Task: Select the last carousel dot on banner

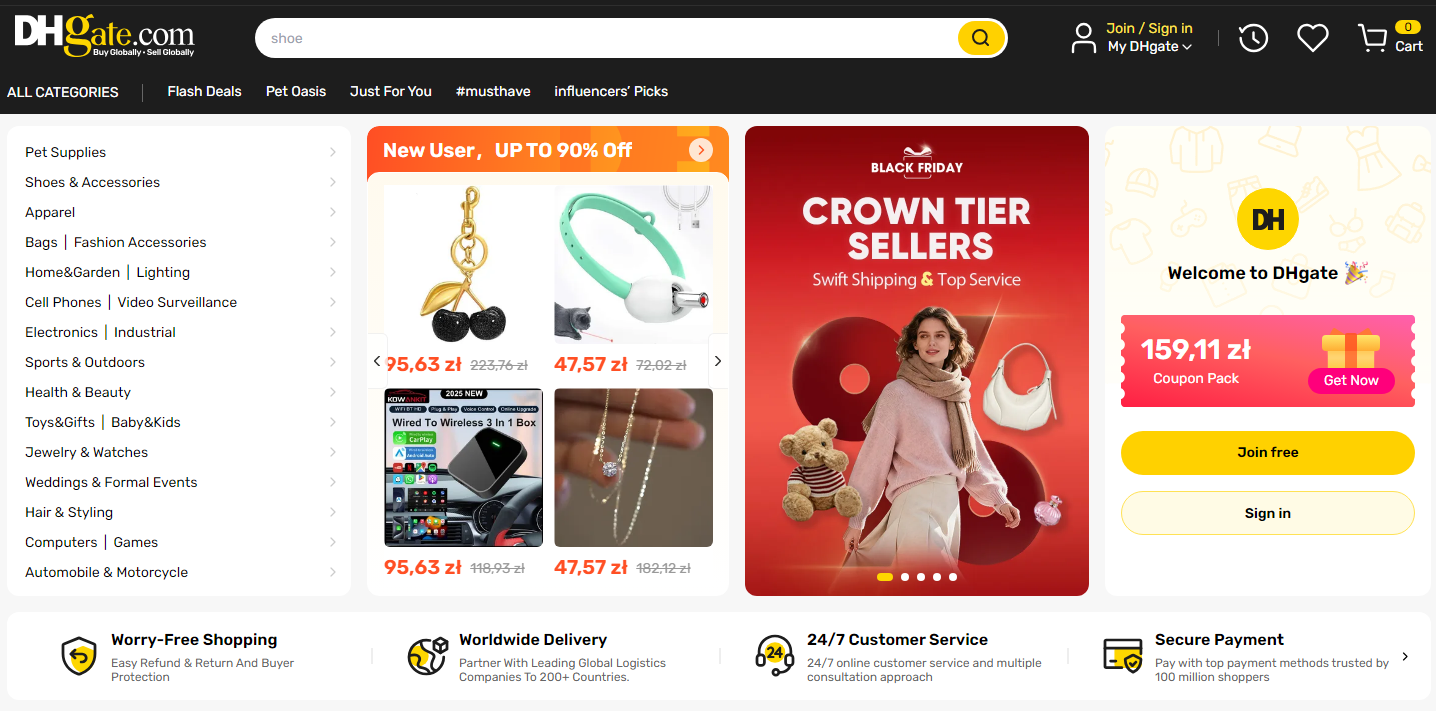Action: (x=953, y=577)
